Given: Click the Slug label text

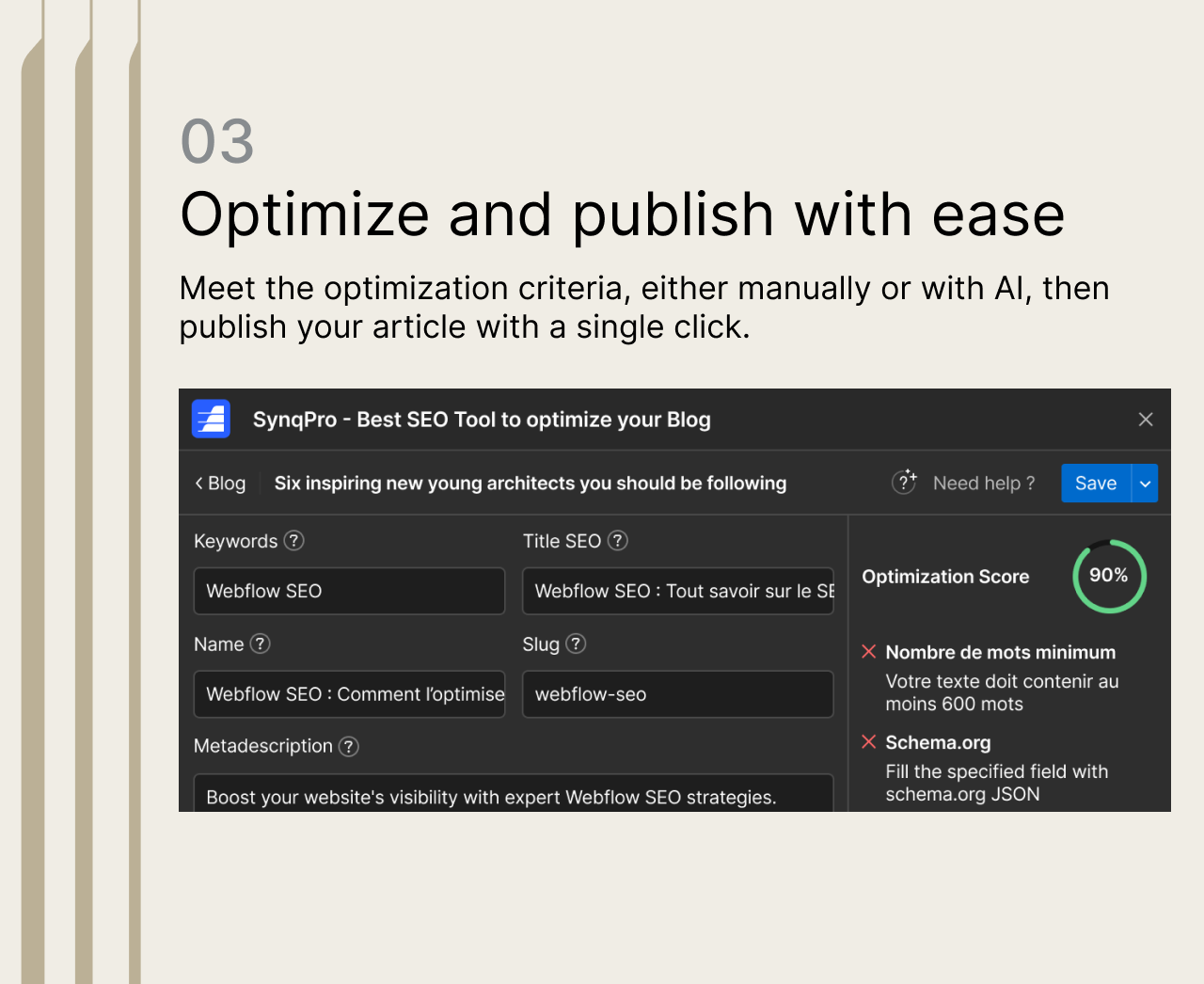Looking at the screenshot, I should point(541,644).
